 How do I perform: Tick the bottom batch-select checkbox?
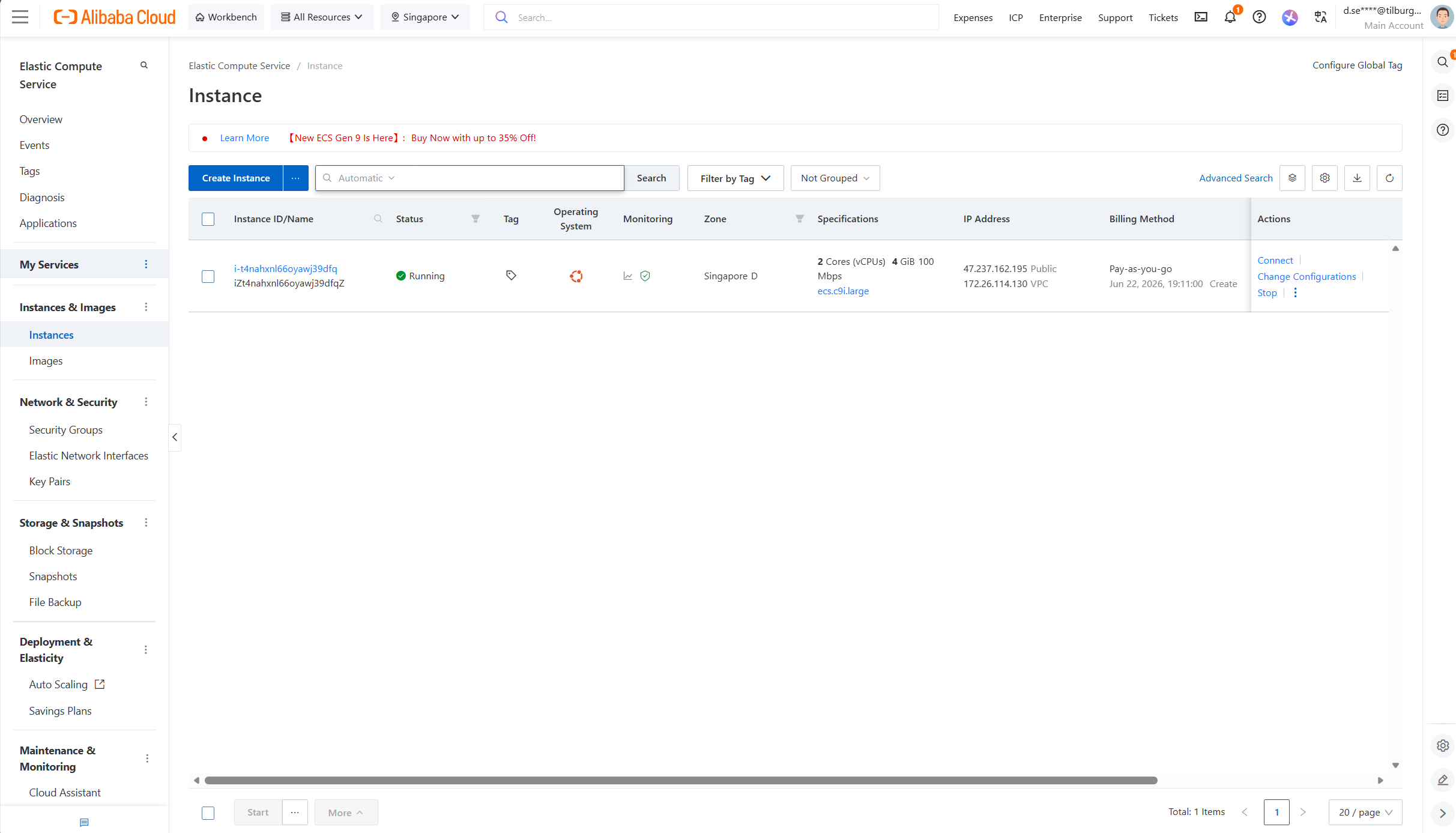pos(208,813)
